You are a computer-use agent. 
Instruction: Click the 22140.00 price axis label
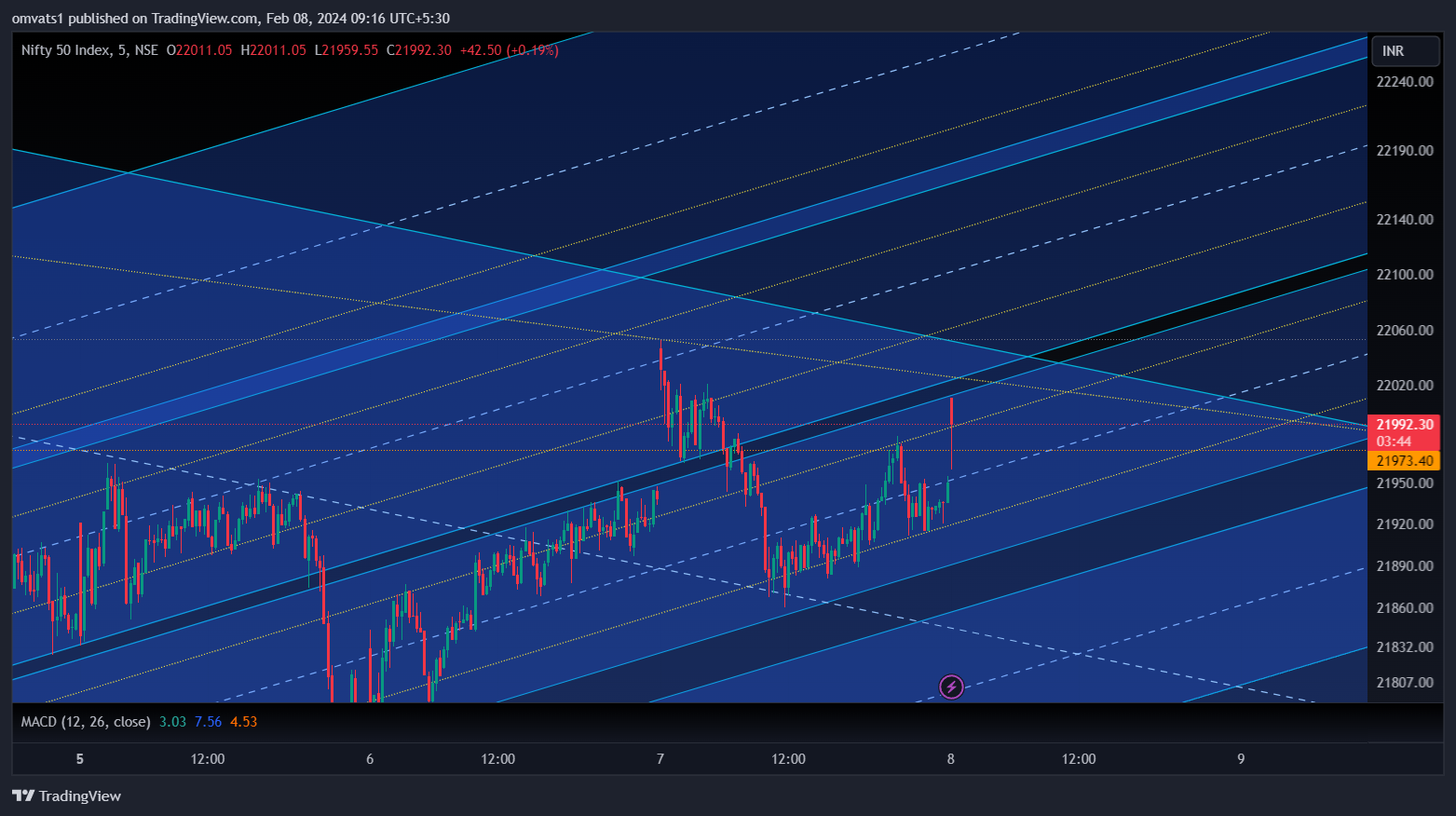[x=1405, y=220]
